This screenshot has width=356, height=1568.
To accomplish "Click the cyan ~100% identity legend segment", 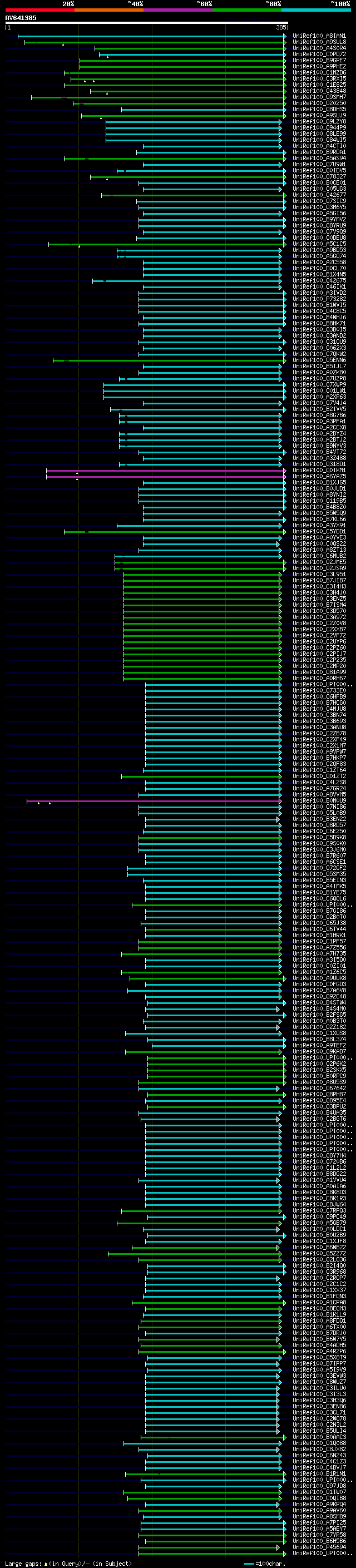I will pyautogui.click(x=316, y=10).
